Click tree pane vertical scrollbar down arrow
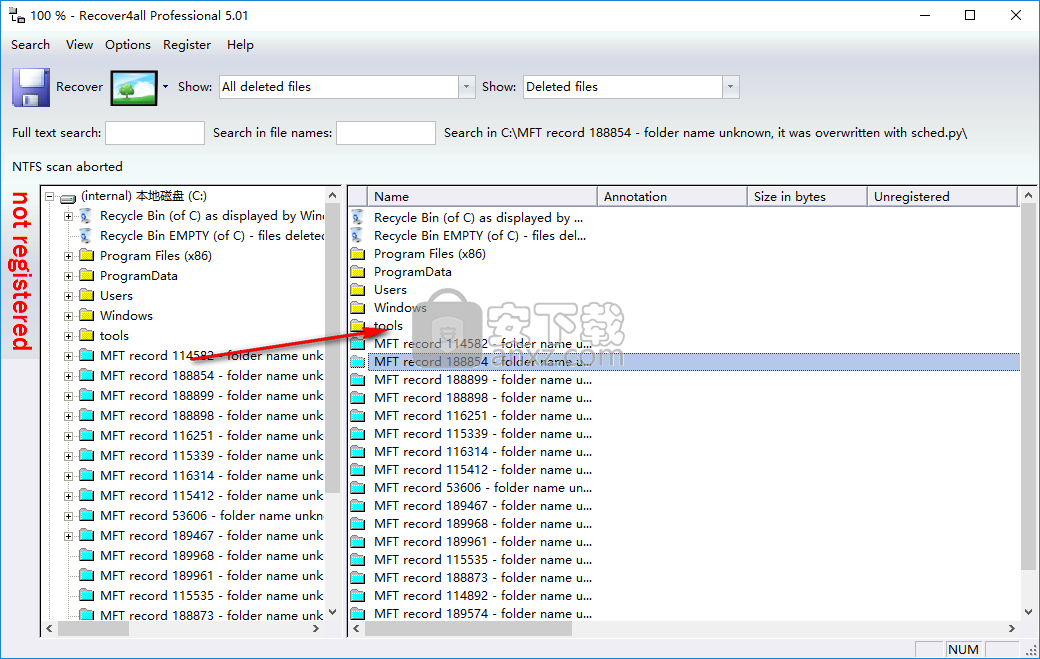Screen dimensions: 1040x659 [333, 611]
